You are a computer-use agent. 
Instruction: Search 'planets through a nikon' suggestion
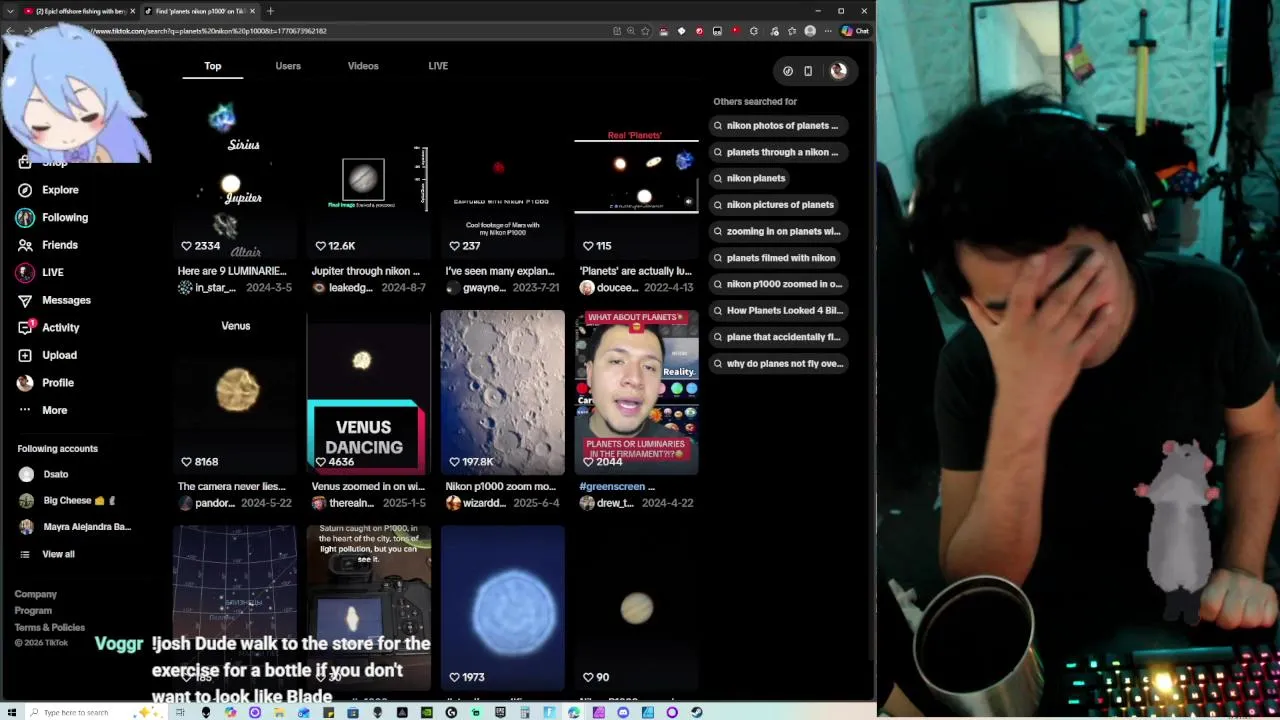point(779,152)
